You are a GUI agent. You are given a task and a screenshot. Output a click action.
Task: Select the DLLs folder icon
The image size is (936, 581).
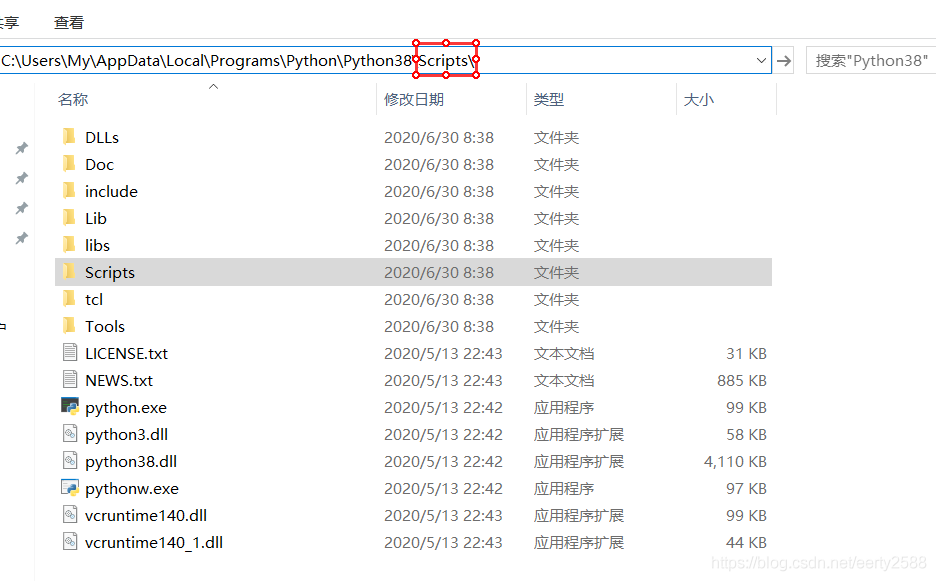click(x=68, y=137)
